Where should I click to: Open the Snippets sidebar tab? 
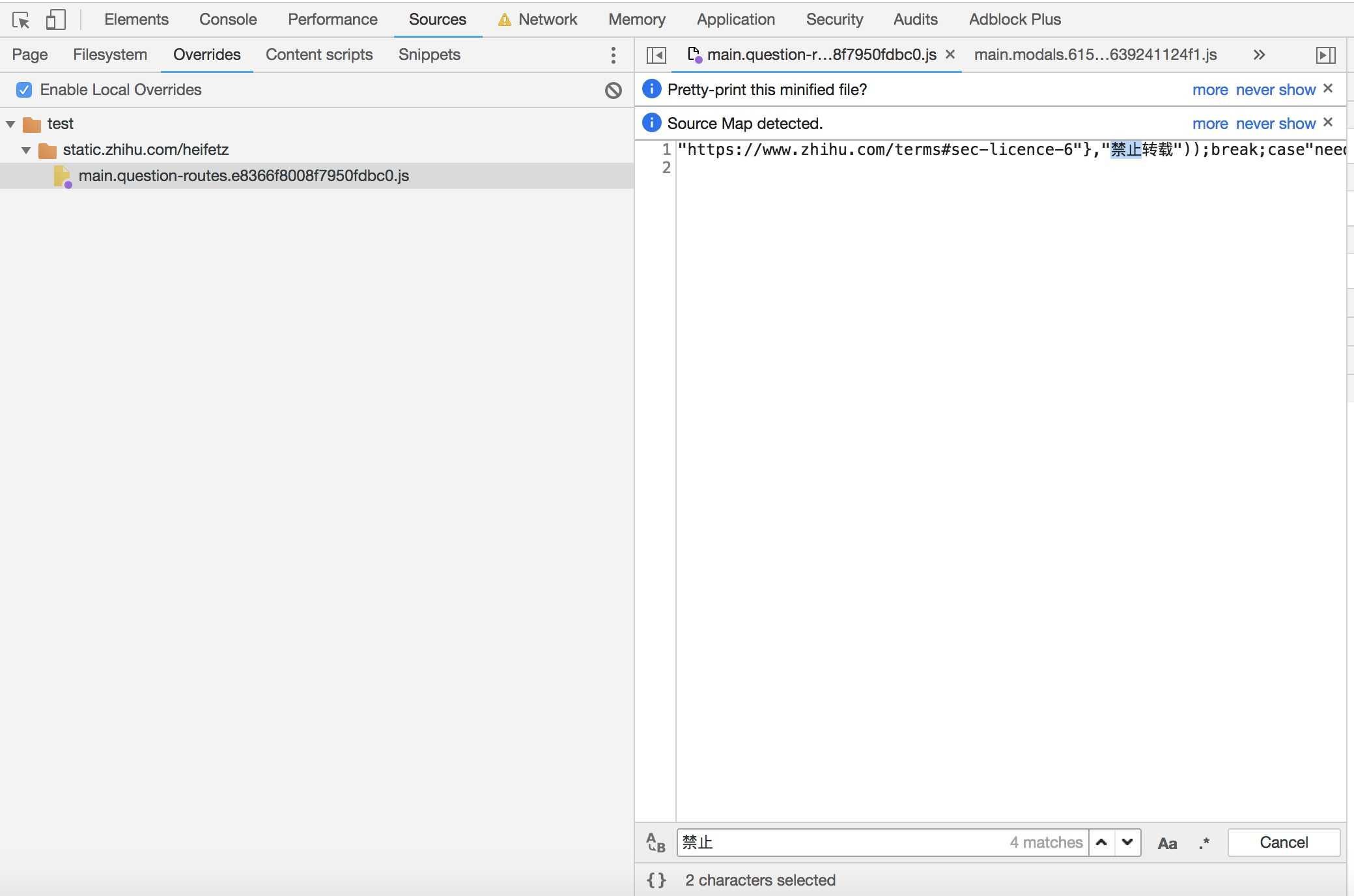pyautogui.click(x=429, y=55)
